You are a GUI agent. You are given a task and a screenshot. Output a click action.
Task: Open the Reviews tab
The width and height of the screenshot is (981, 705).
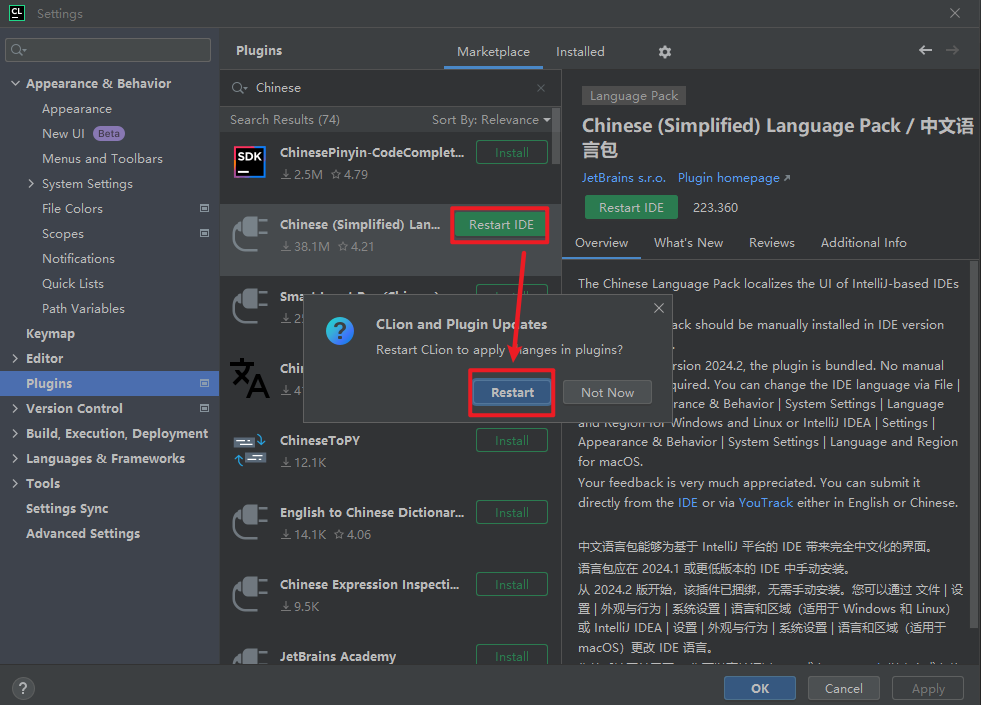pos(771,243)
